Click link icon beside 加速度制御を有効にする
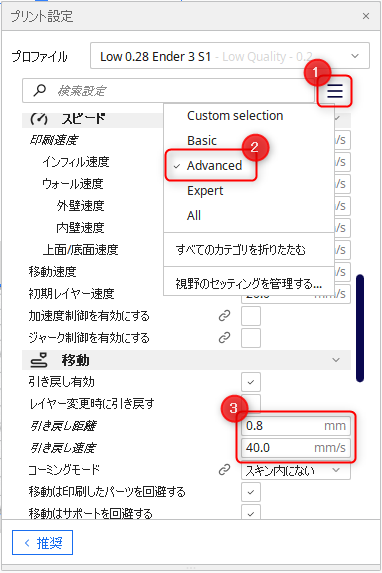The width and height of the screenshot is (382, 573). pos(224,316)
